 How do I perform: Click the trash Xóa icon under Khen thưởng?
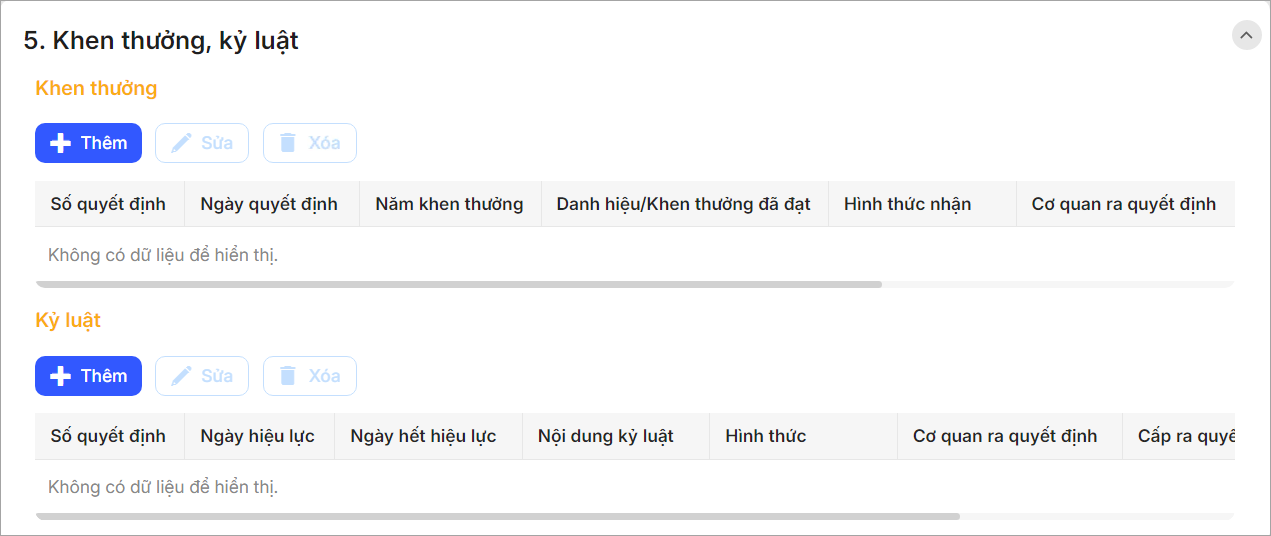[x=288, y=143]
